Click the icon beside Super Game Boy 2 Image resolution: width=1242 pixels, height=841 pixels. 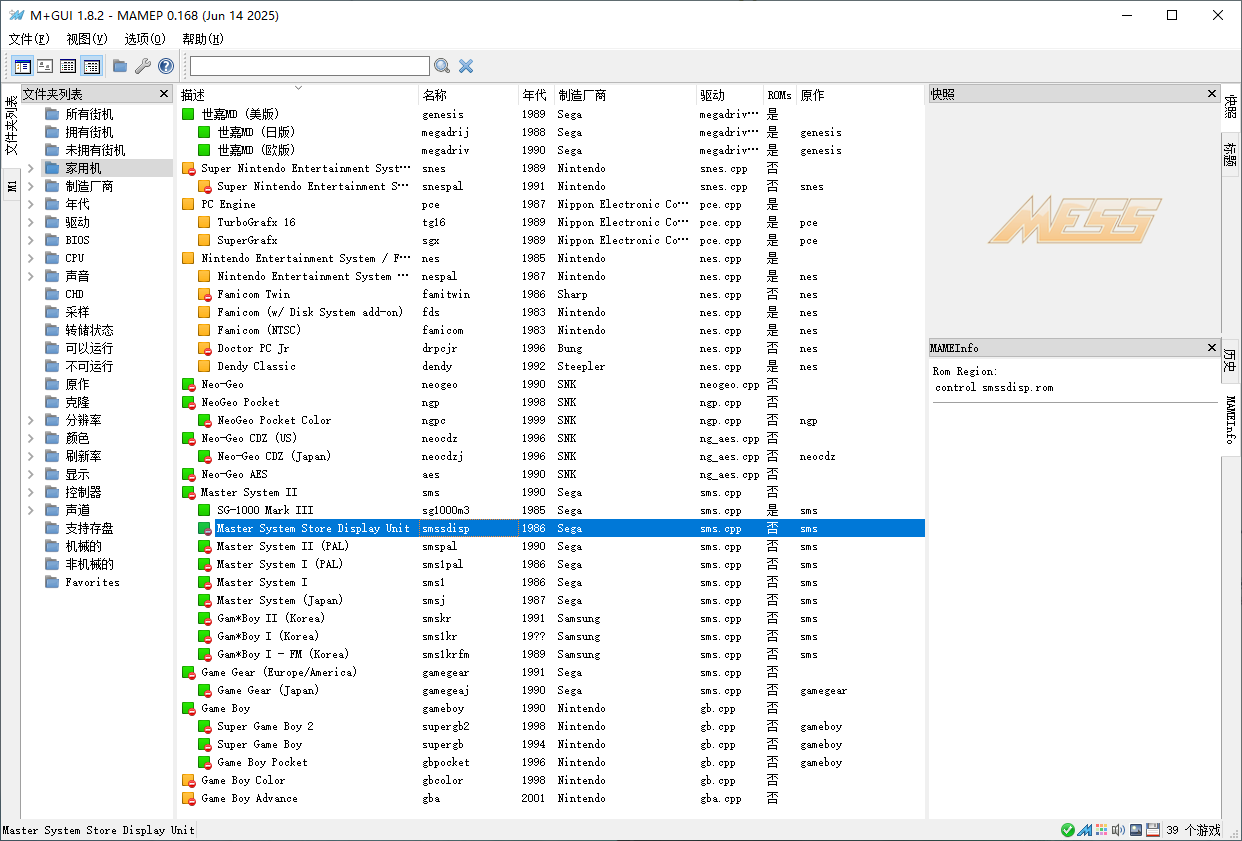click(x=204, y=726)
